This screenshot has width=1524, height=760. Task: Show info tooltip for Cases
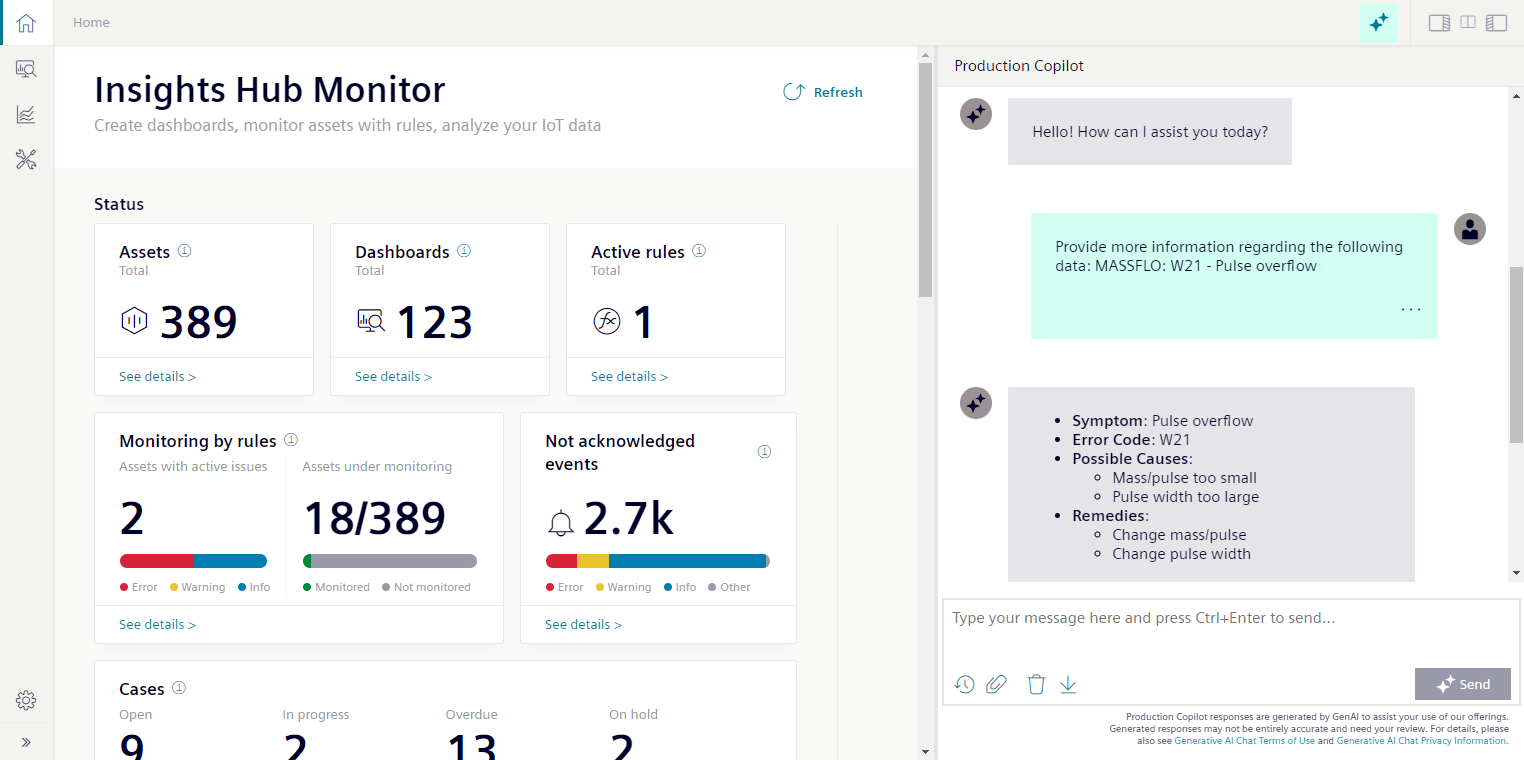pyautogui.click(x=179, y=688)
